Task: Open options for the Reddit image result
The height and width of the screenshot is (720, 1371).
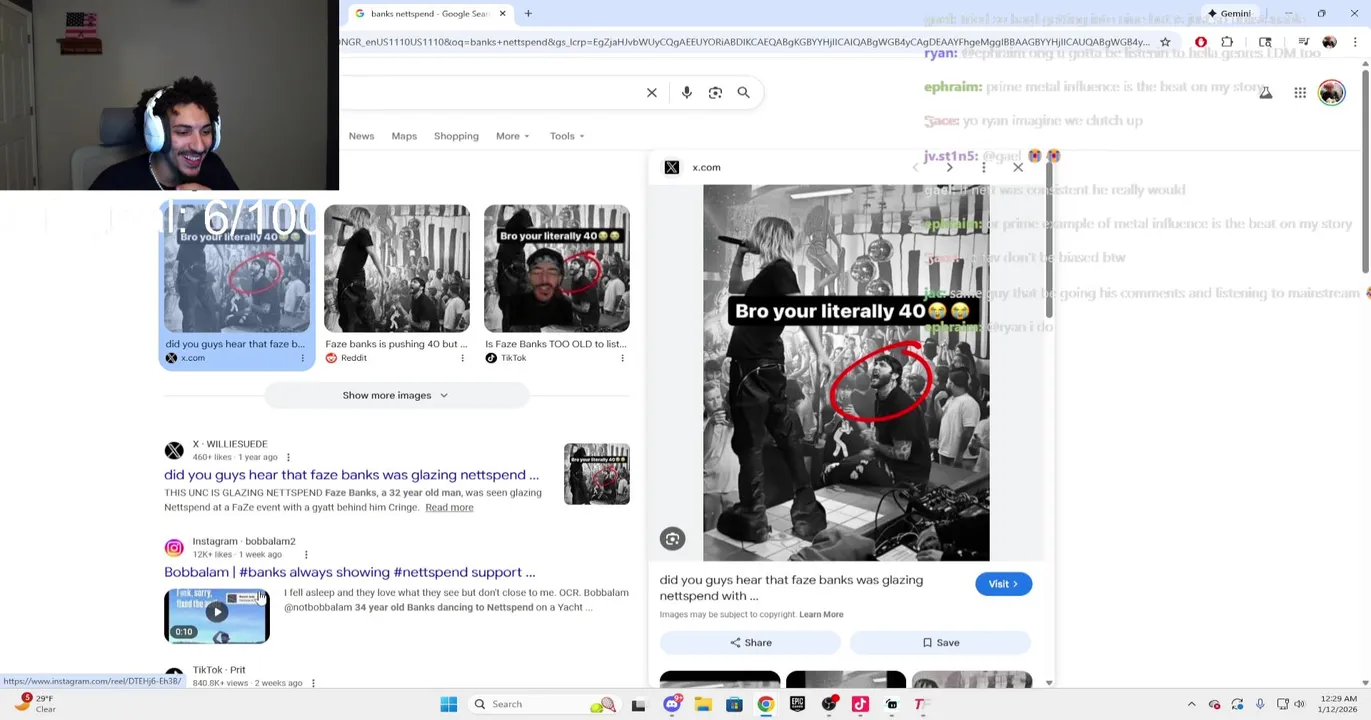Action: [x=462, y=358]
